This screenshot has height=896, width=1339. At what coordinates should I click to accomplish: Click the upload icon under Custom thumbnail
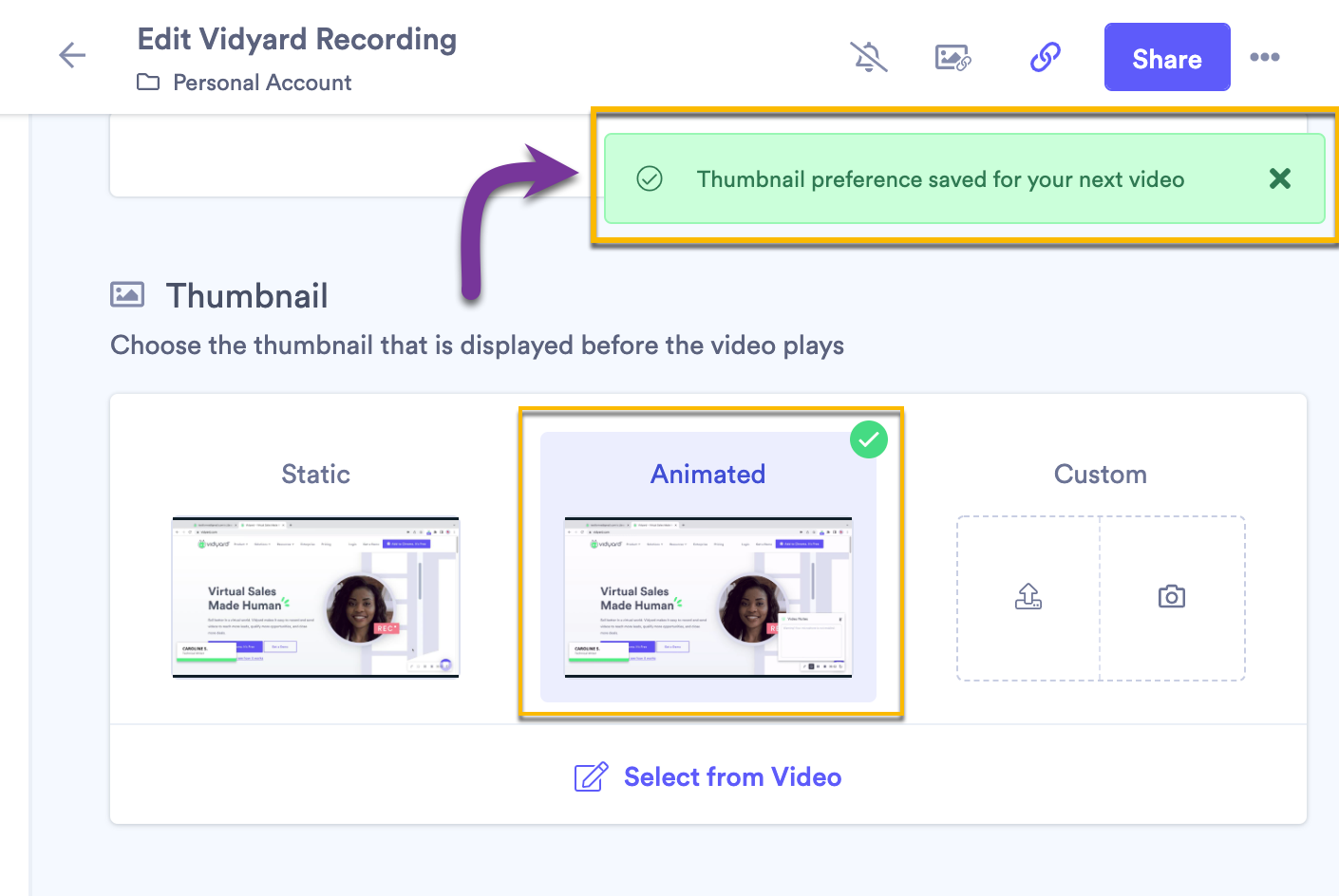pyautogui.click(x=1027, y=597)
